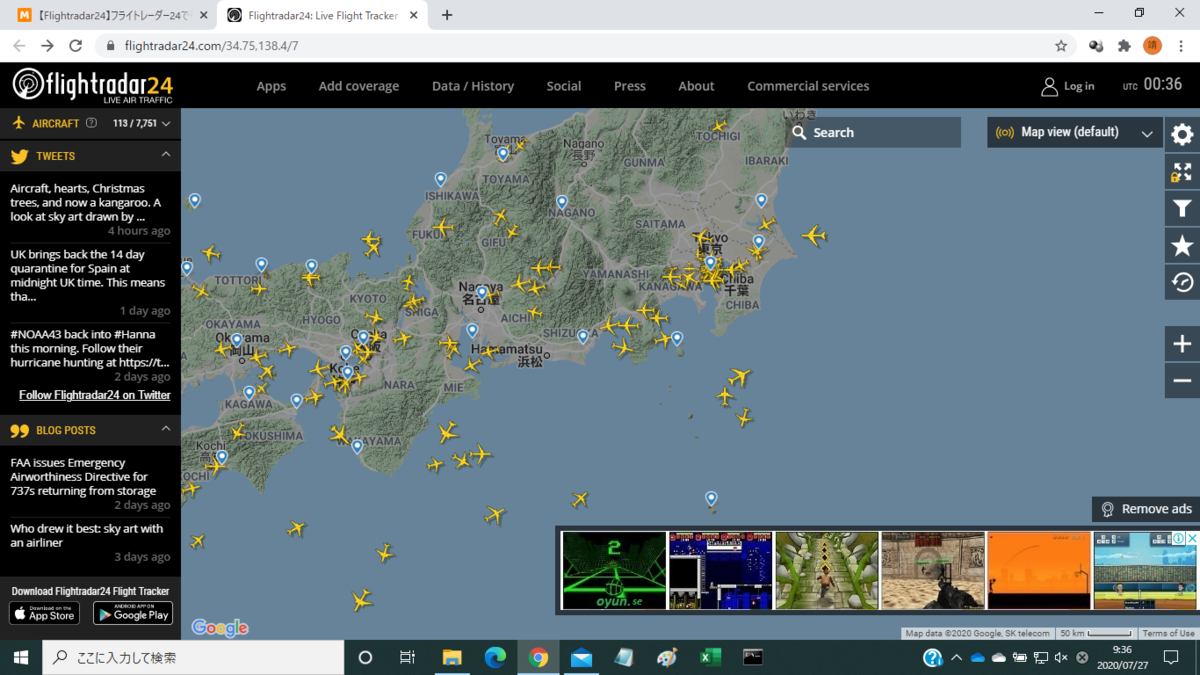The height and width of the screenshot is (675, 1200).
Task: Click the Twitter bird icon in Tweets header
Action: click(19, 156)
